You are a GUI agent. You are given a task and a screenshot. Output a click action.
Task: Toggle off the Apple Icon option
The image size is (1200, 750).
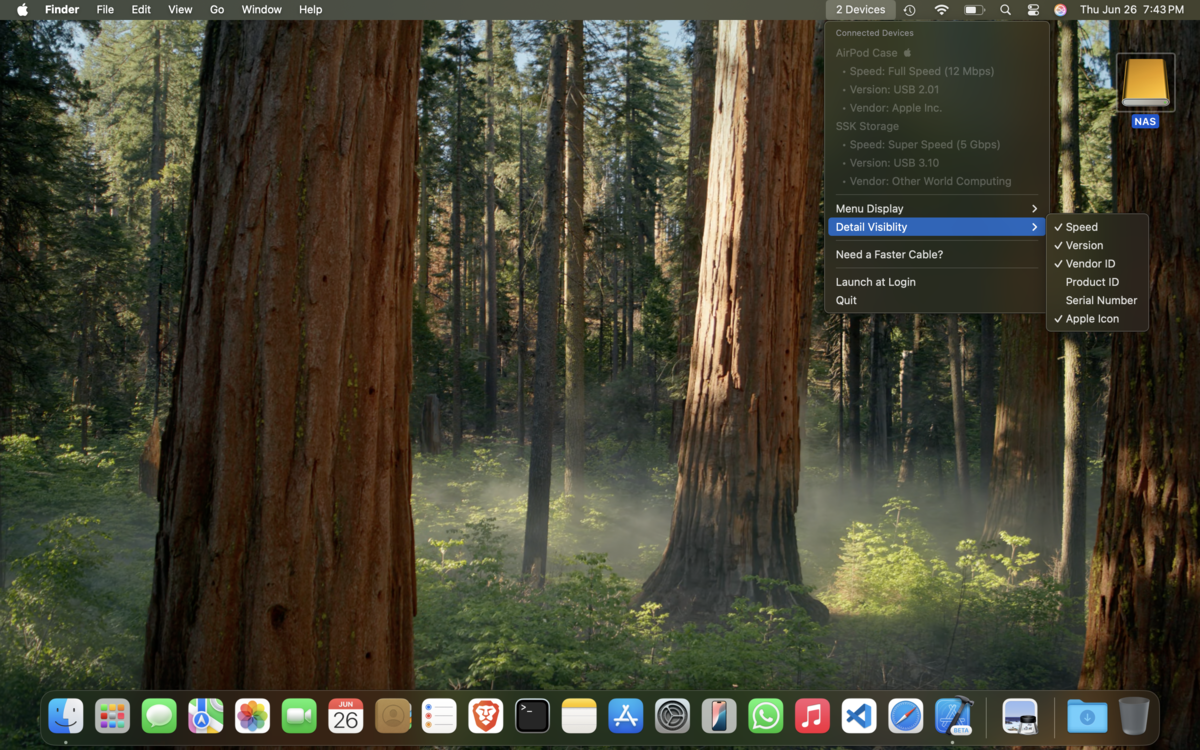(x=1092, y=319)
